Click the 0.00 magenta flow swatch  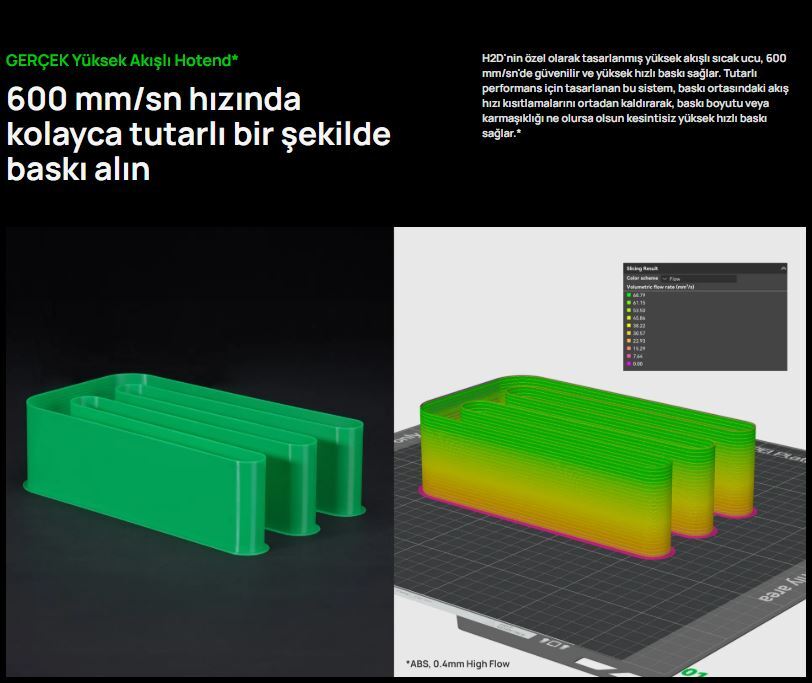[628, 363]
